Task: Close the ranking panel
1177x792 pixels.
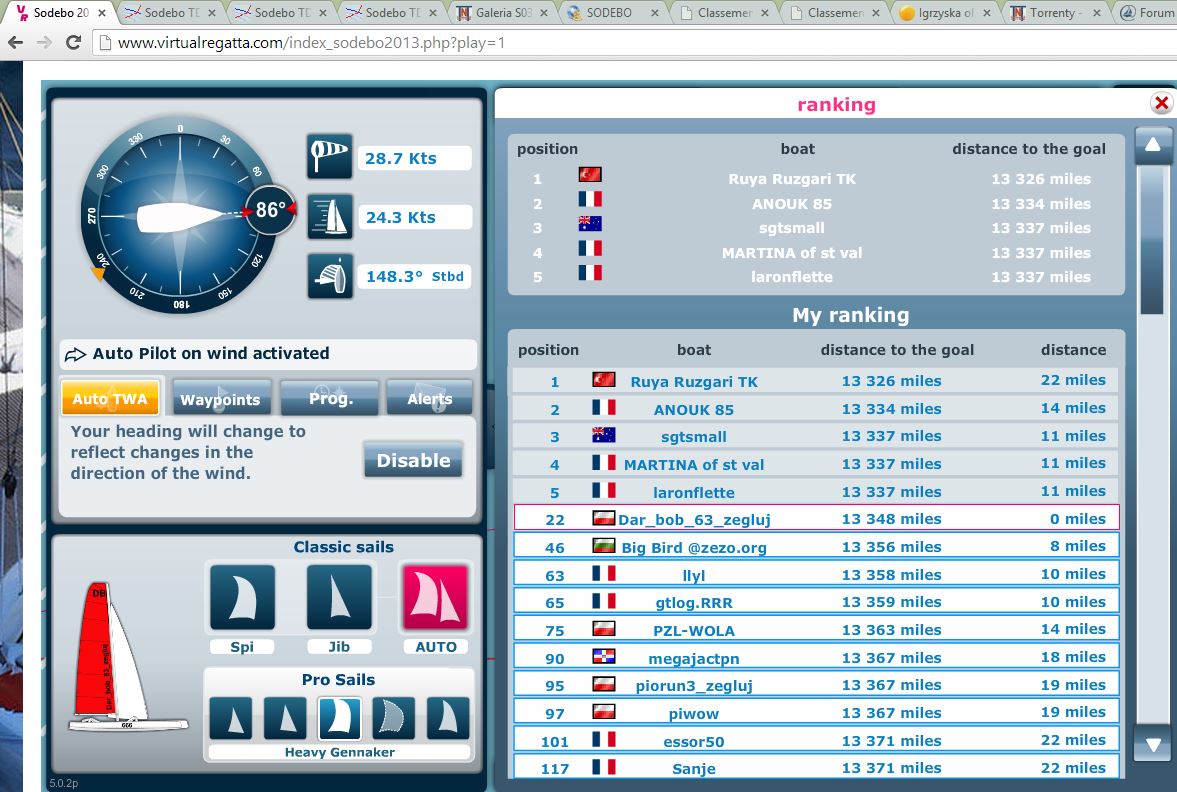Action: tap(1161, 104)
